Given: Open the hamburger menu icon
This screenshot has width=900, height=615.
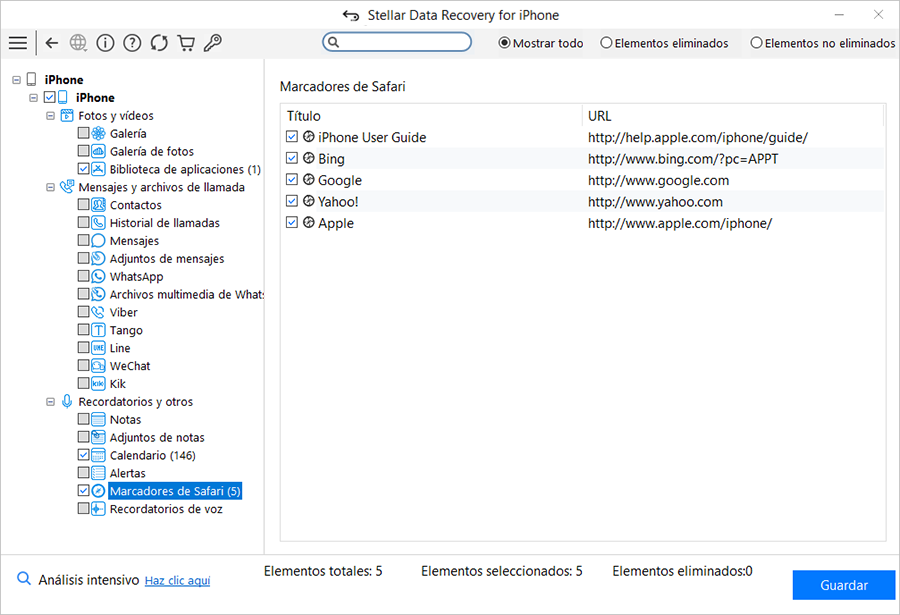Looking at the screenshot, I should (x=18, y=43).
